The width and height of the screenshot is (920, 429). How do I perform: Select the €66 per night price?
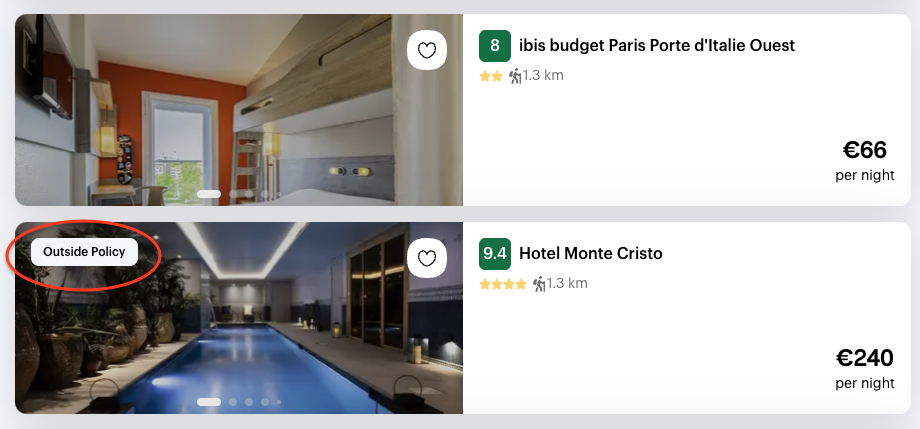point(865,151)
